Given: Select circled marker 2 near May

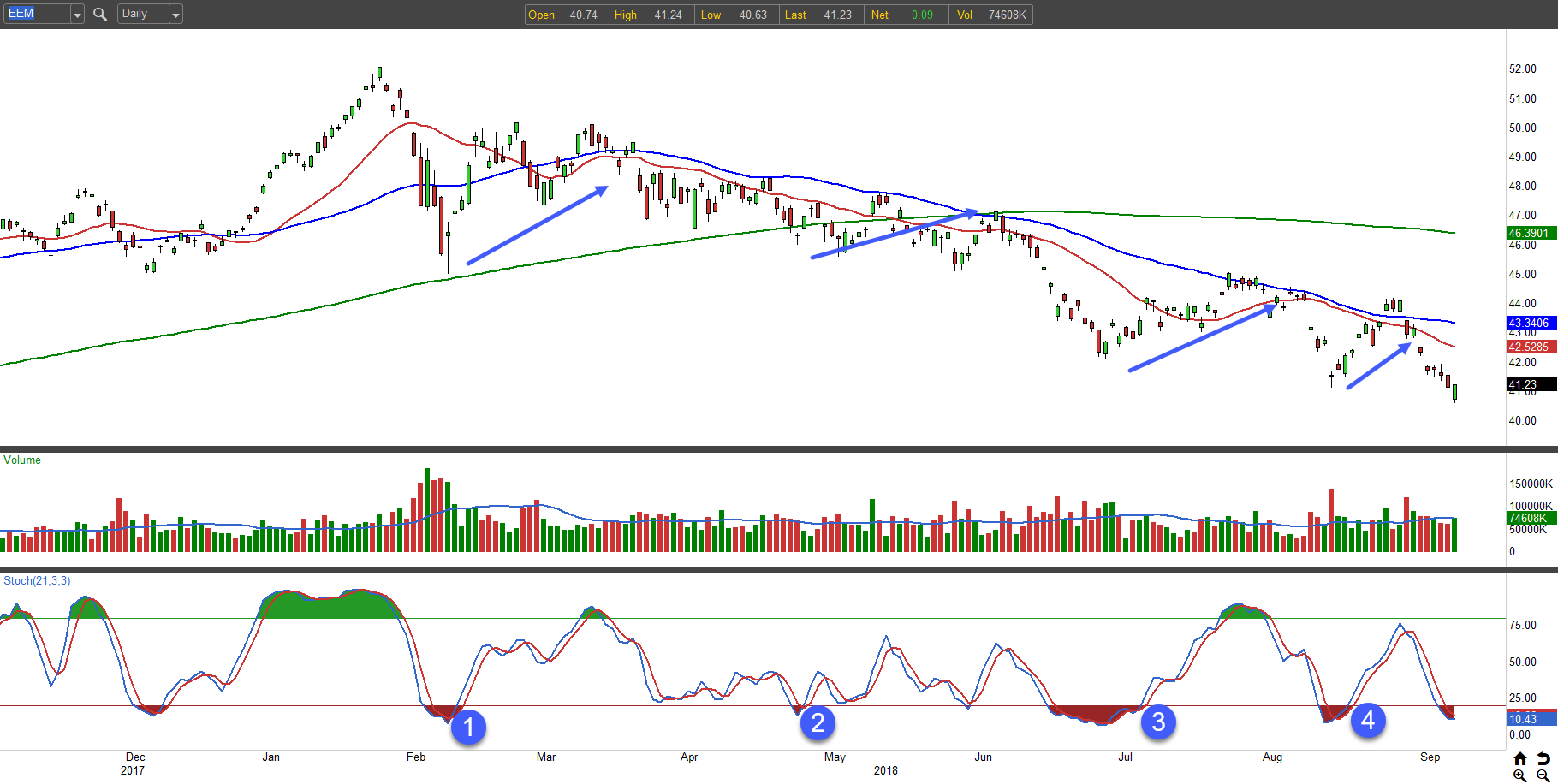Looking at the screenshot, I should 818,723.
